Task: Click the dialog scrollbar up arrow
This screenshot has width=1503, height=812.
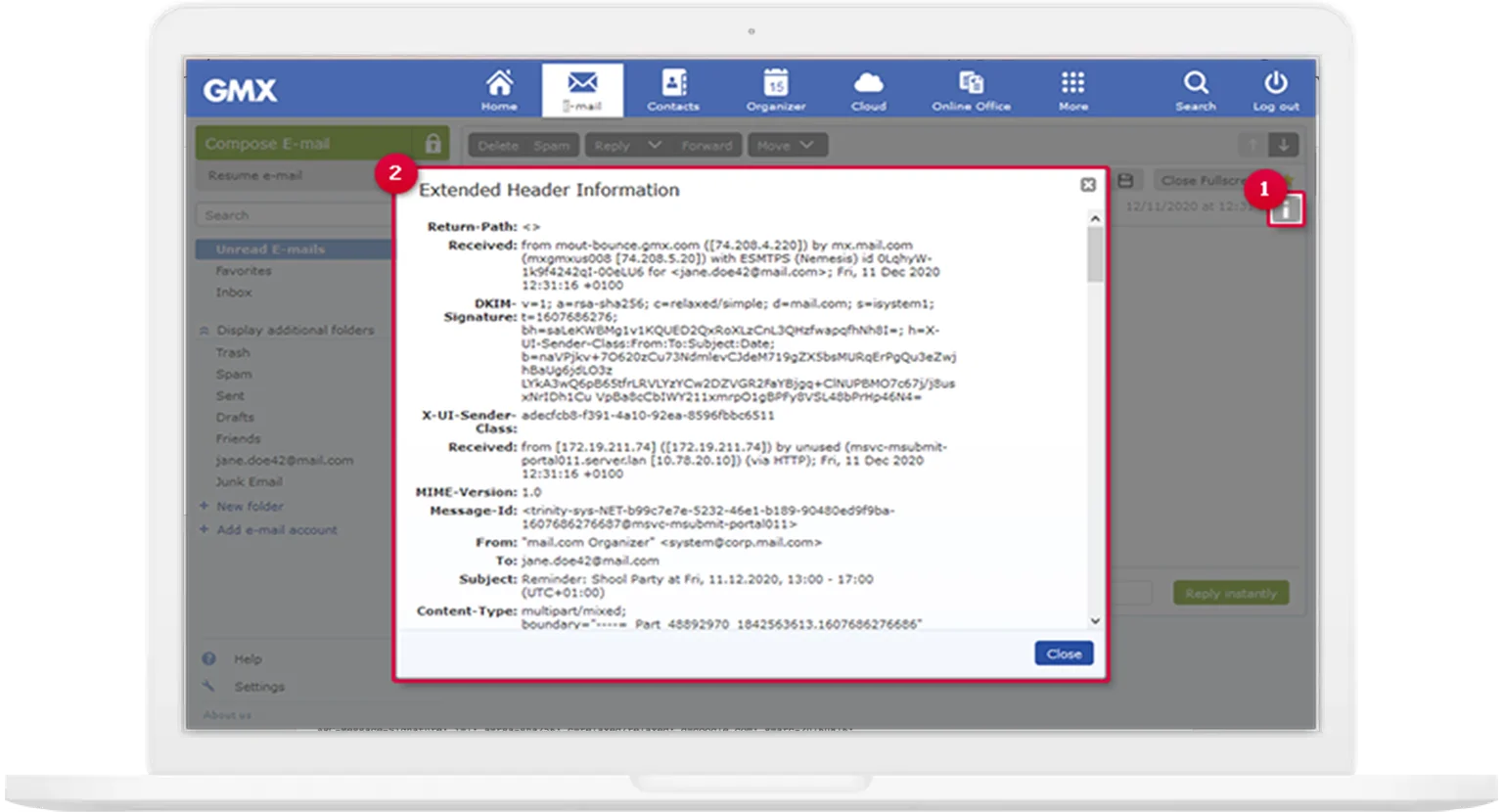Action: [x=1095, y=218]
